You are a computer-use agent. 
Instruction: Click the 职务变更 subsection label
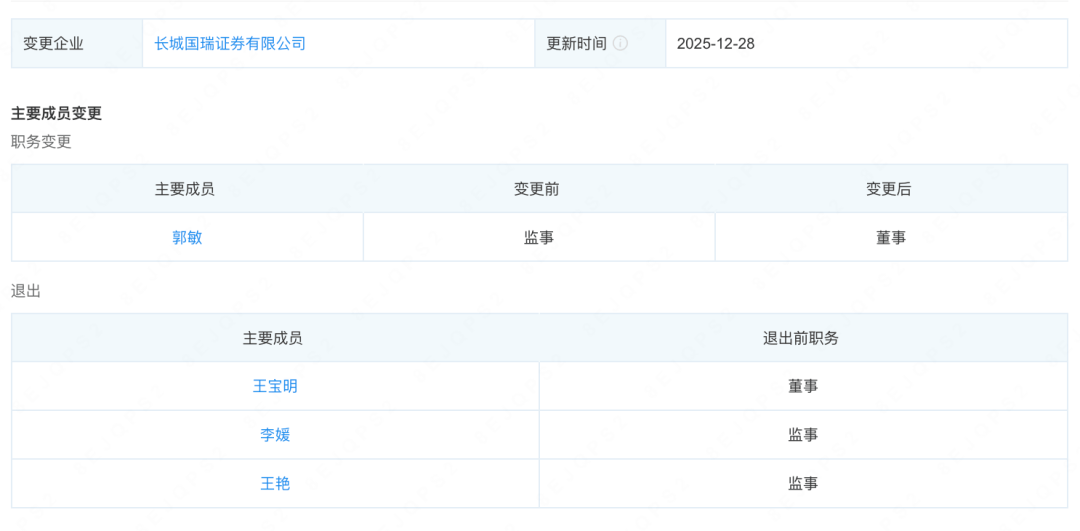click(x=41, y=142)
